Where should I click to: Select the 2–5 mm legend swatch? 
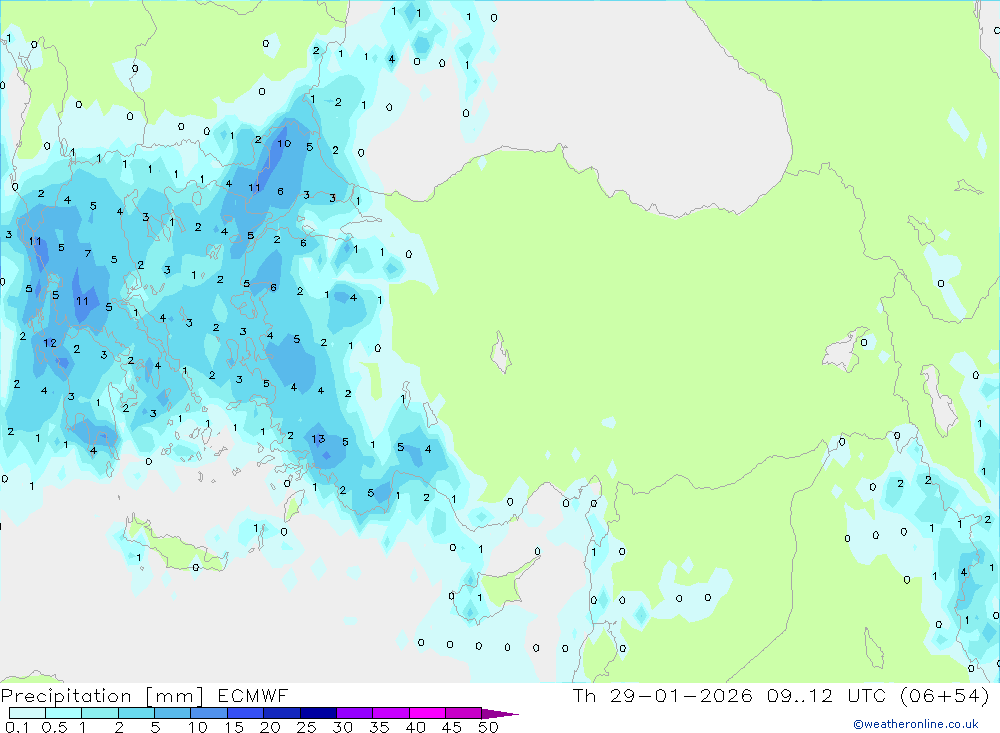(x=136, y=713)
